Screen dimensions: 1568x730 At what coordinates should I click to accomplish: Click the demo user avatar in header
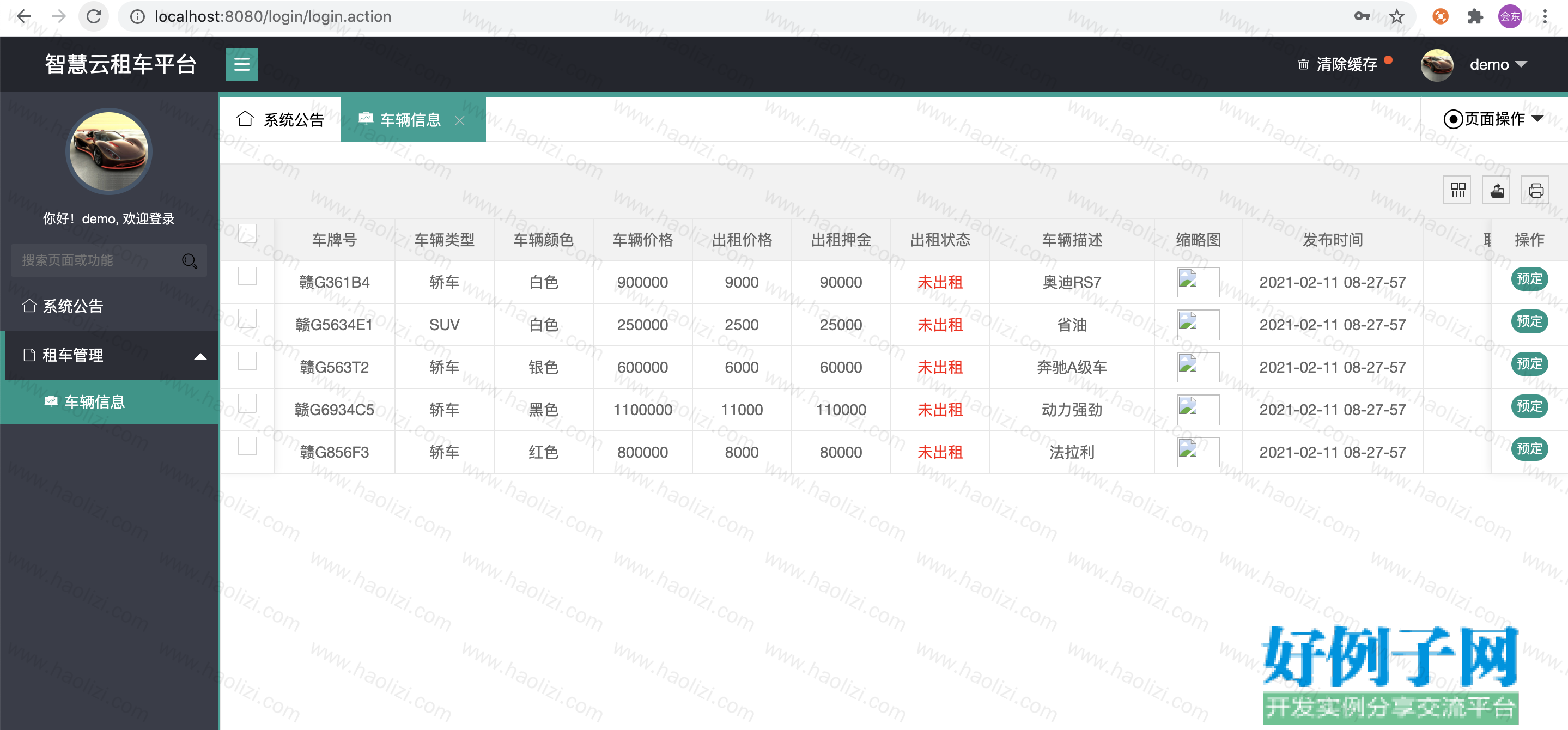click(1437, 64)
